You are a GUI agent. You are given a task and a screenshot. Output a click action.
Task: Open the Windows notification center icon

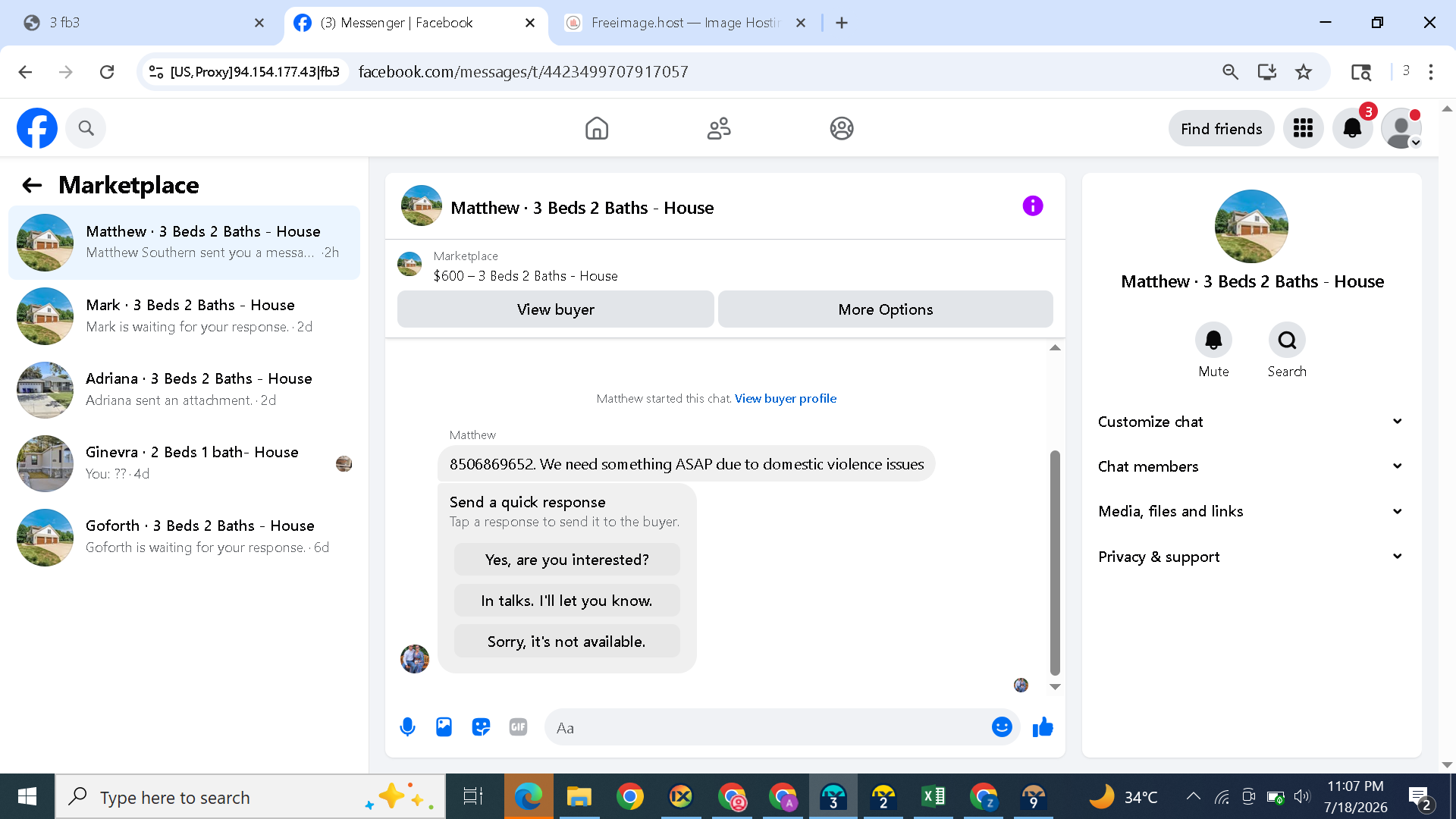1419,797
